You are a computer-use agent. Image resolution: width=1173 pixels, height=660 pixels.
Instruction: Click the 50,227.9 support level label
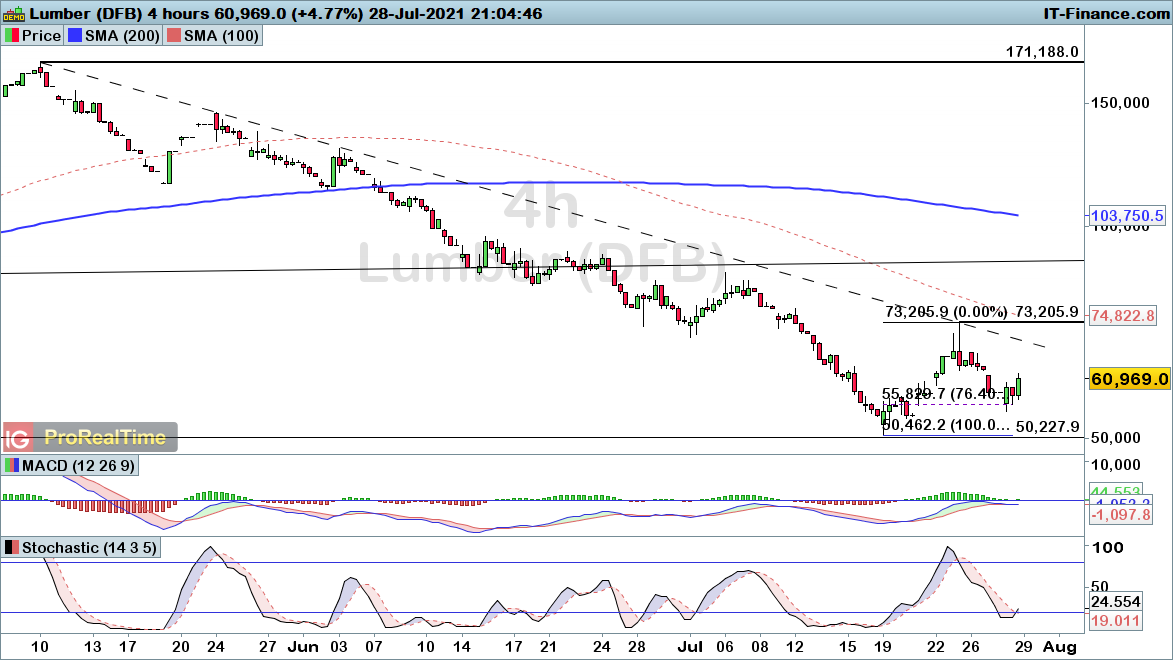click(x=1047, y=427)
